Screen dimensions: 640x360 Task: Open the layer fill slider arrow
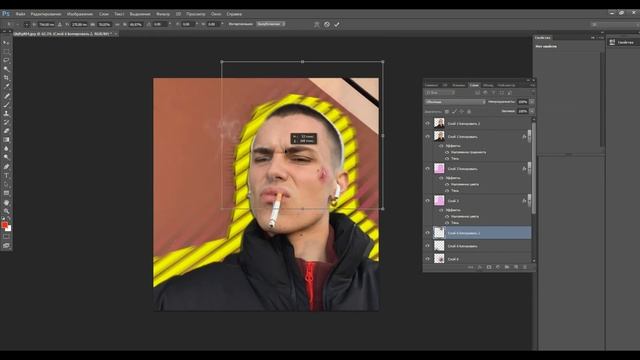coord(531,111)
